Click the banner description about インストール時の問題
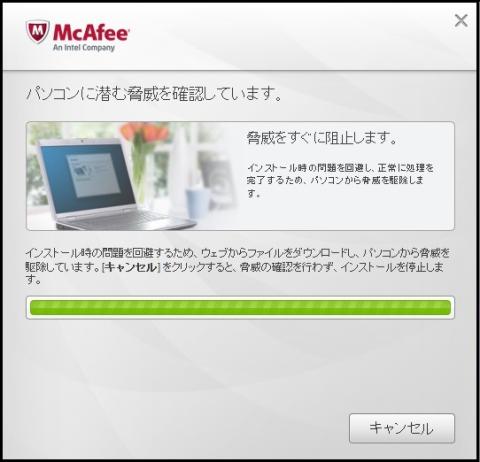 pyautogui.click(x=340, y=180)
